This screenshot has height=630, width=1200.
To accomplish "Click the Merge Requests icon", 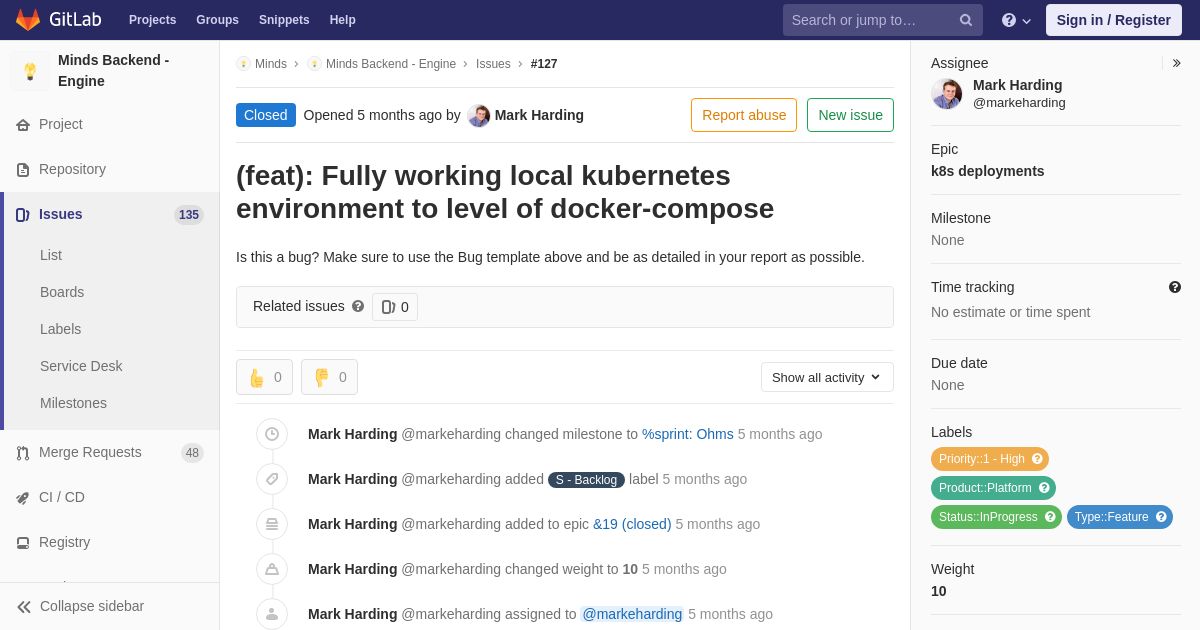I will tap(23, 453).
